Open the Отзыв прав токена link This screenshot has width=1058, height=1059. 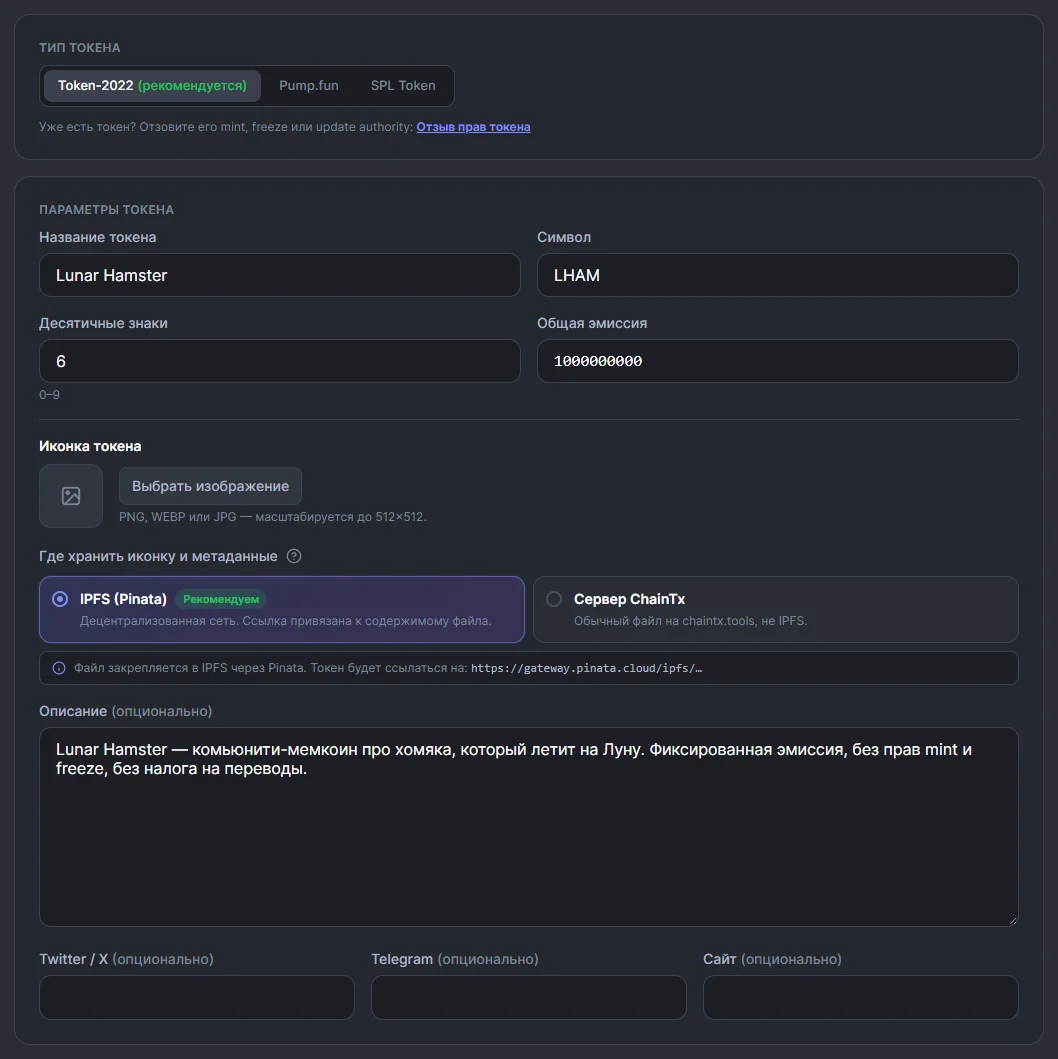(473, 127)
